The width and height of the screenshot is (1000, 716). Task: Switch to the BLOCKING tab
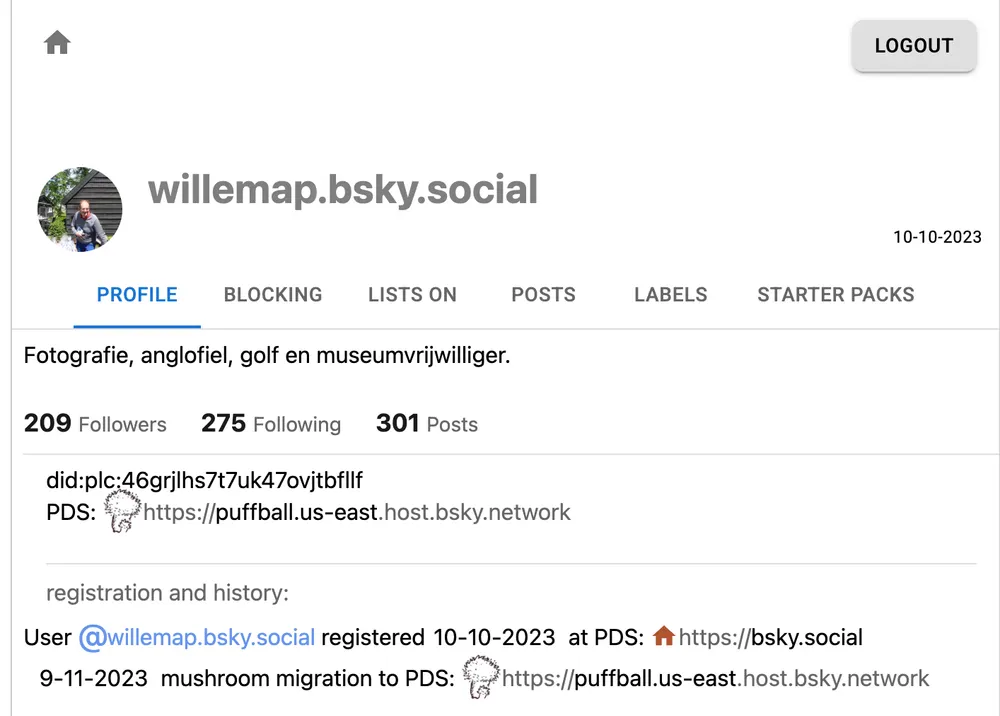(x=273, y=295)
